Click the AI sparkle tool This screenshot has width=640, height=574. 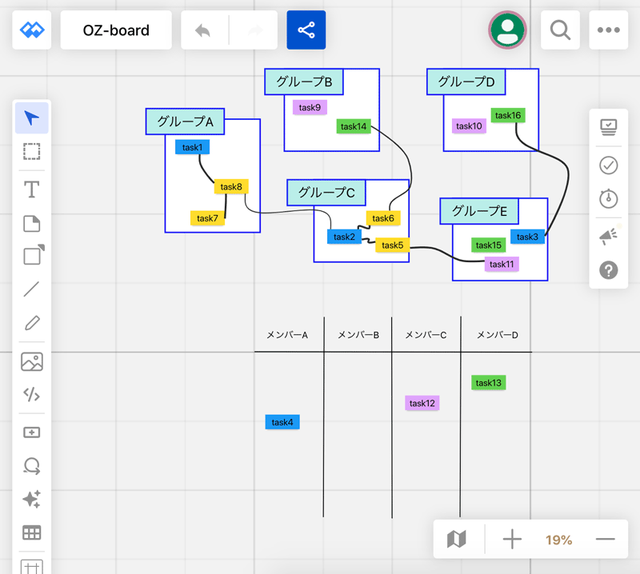(x=32, y=499)
